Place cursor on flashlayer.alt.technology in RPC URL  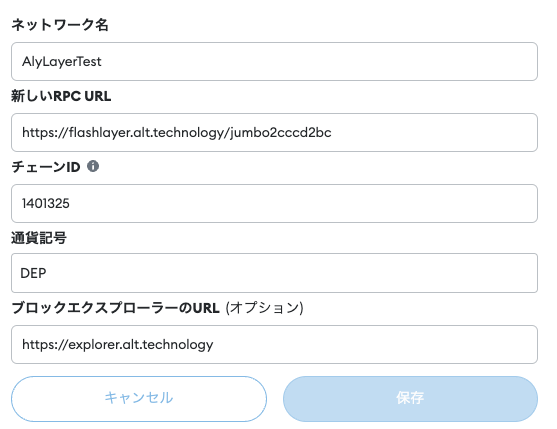pyautogui.click(x=147, y=132)
